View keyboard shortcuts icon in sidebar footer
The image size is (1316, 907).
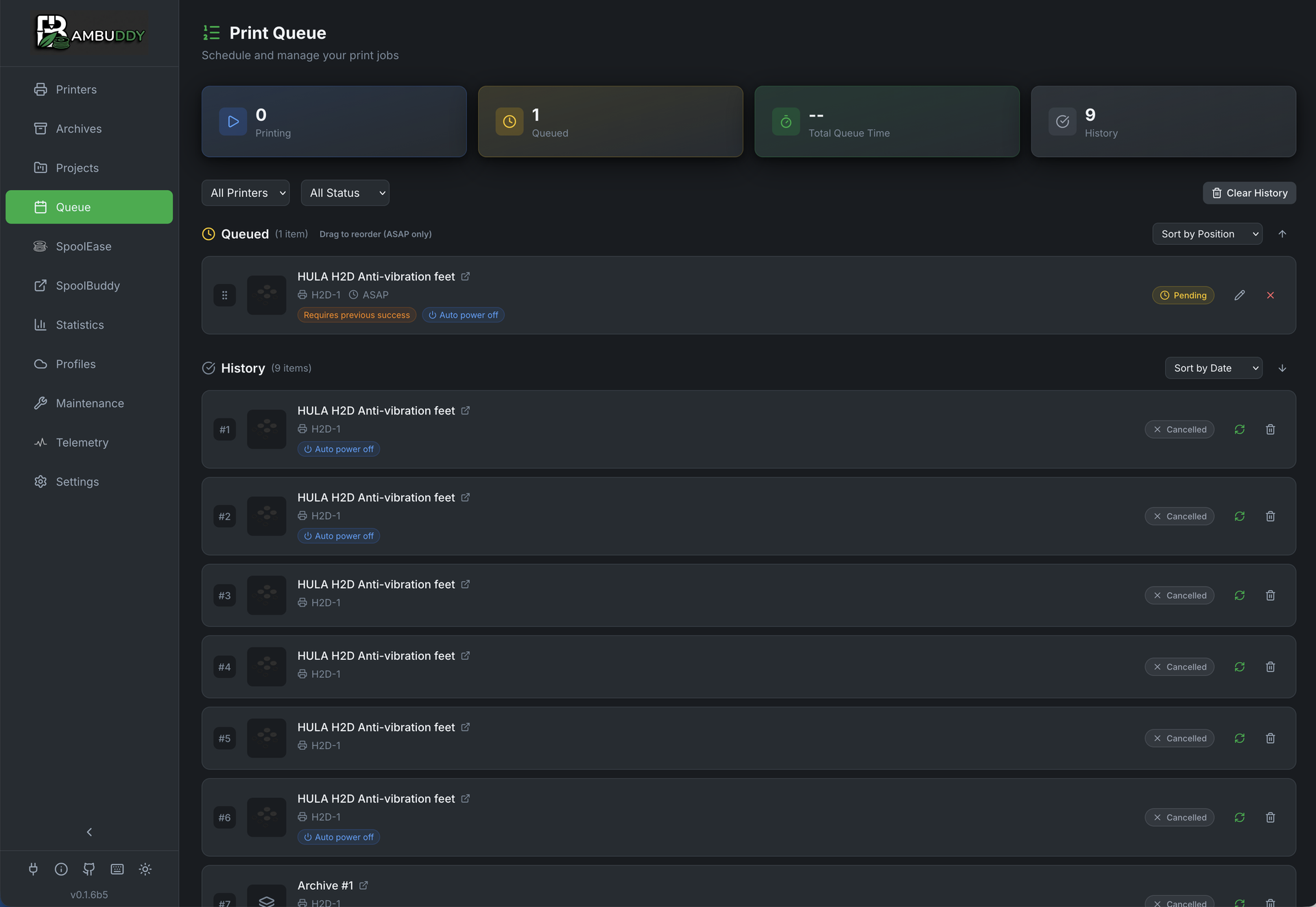tap(117, 869)
